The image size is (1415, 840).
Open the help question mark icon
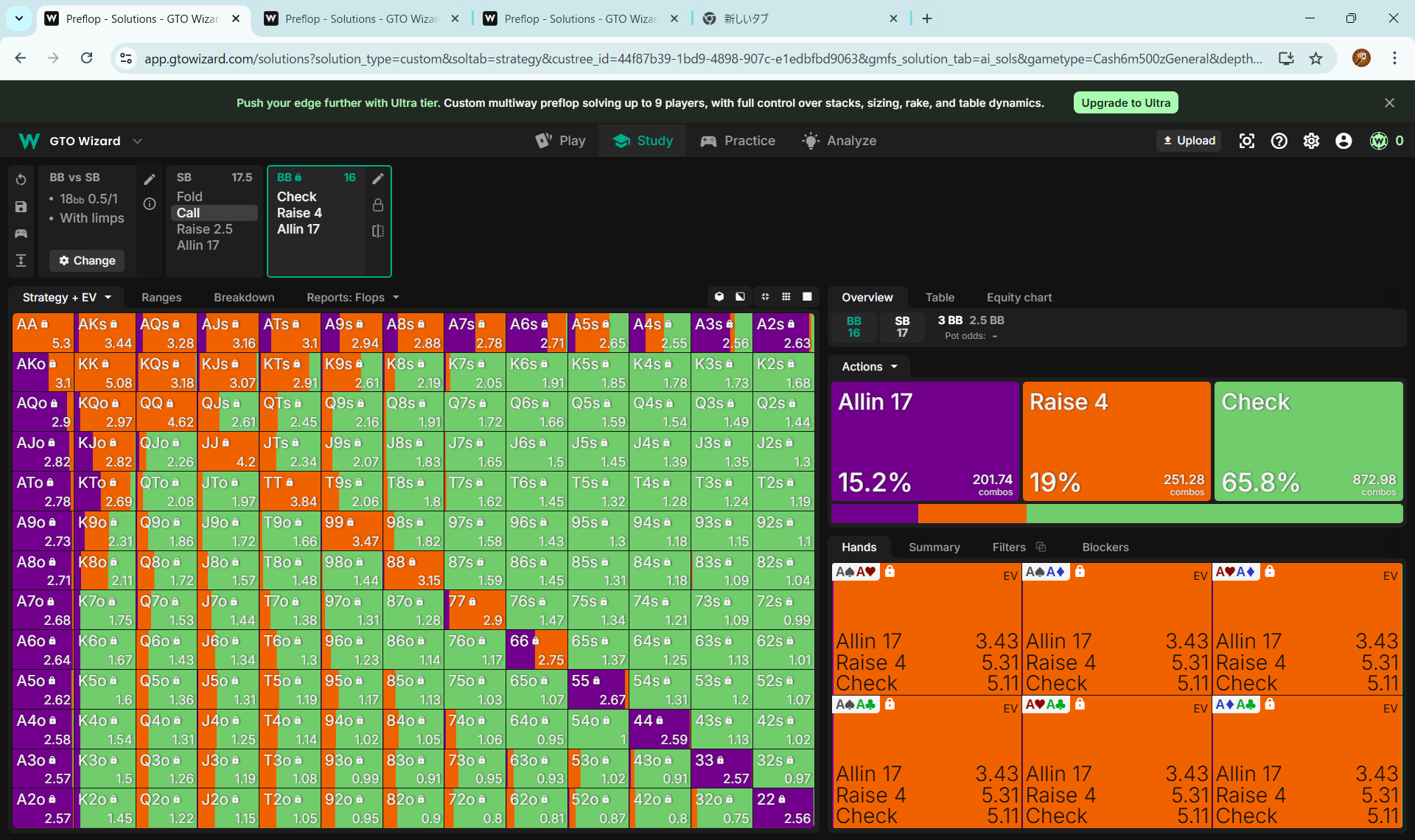[x=1279, y=141]
